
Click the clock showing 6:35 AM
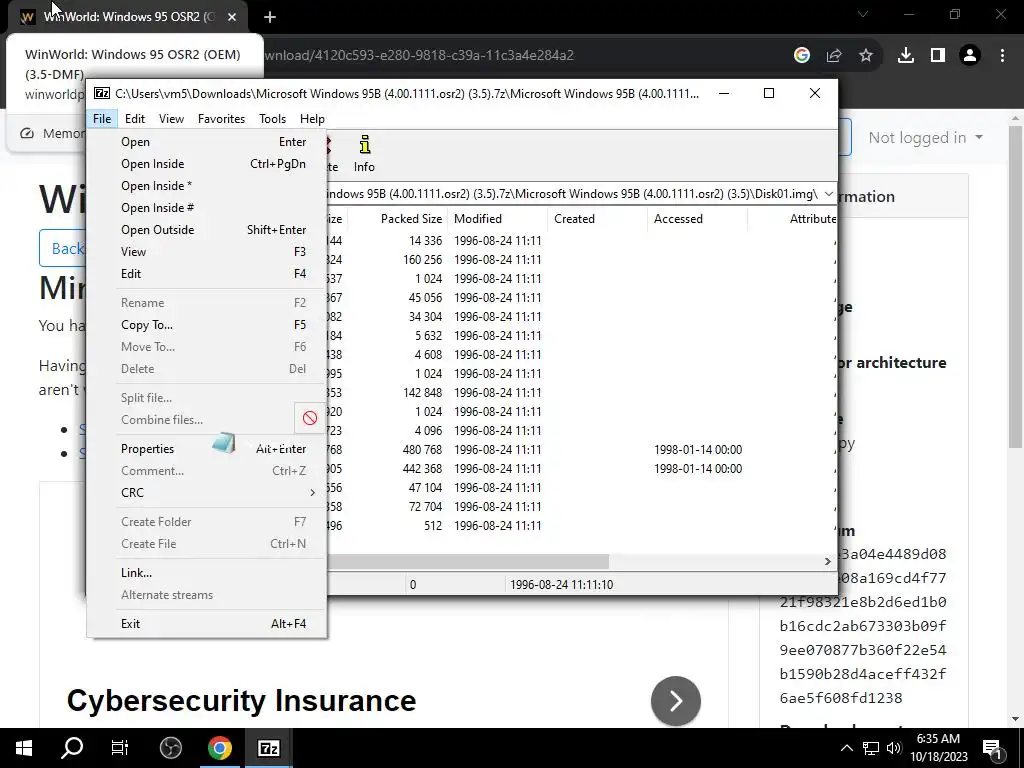[938, 748]
